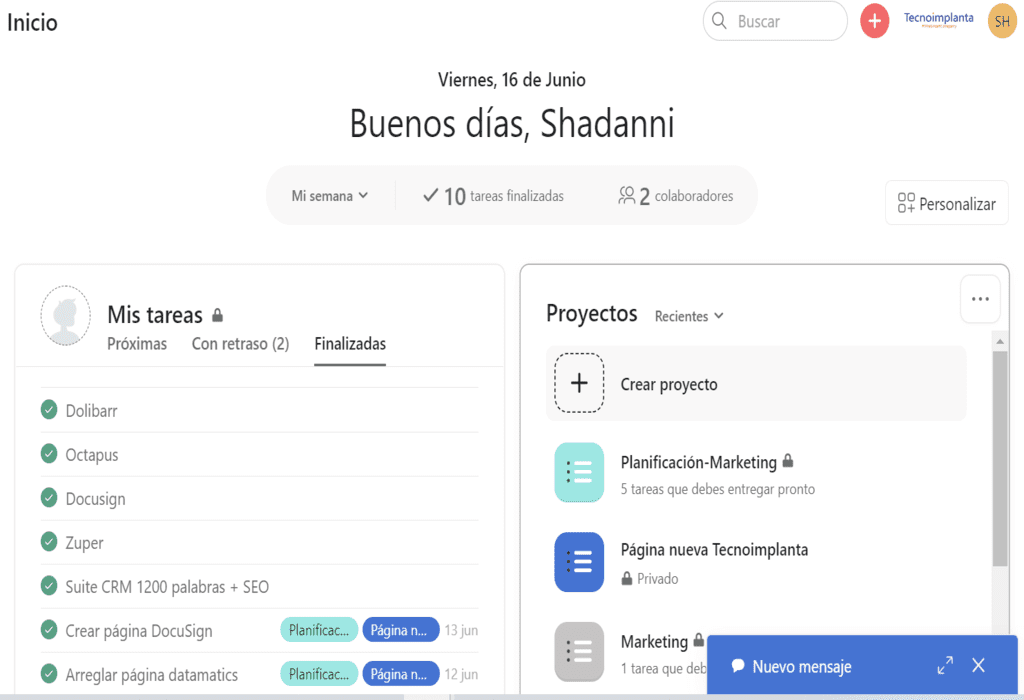This screenshot has height=700, width=1024.
Task: Uncheck the Dolibarr task checkmark
Action: click(49, 409)
